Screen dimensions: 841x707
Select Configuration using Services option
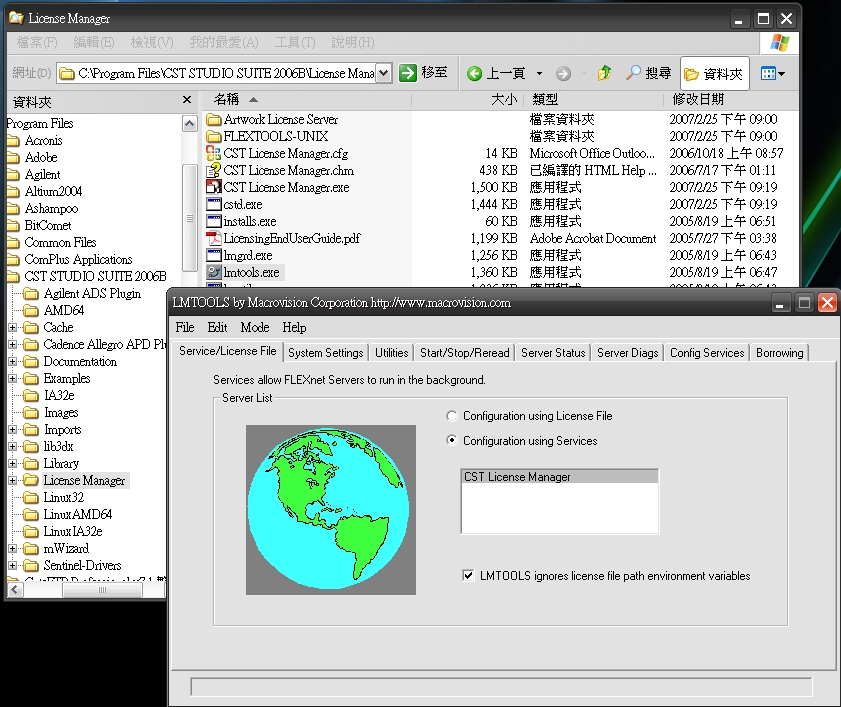point(452,440)
